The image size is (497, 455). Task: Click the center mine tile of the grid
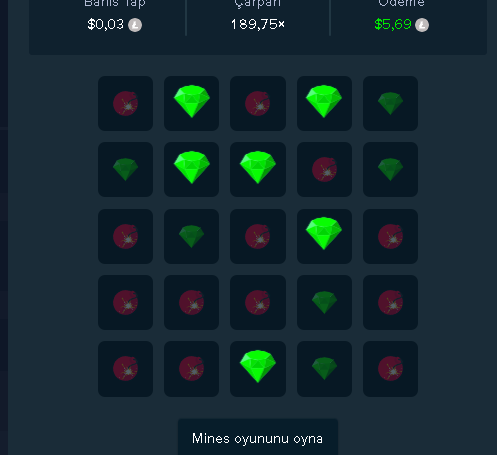pos(258,236)
